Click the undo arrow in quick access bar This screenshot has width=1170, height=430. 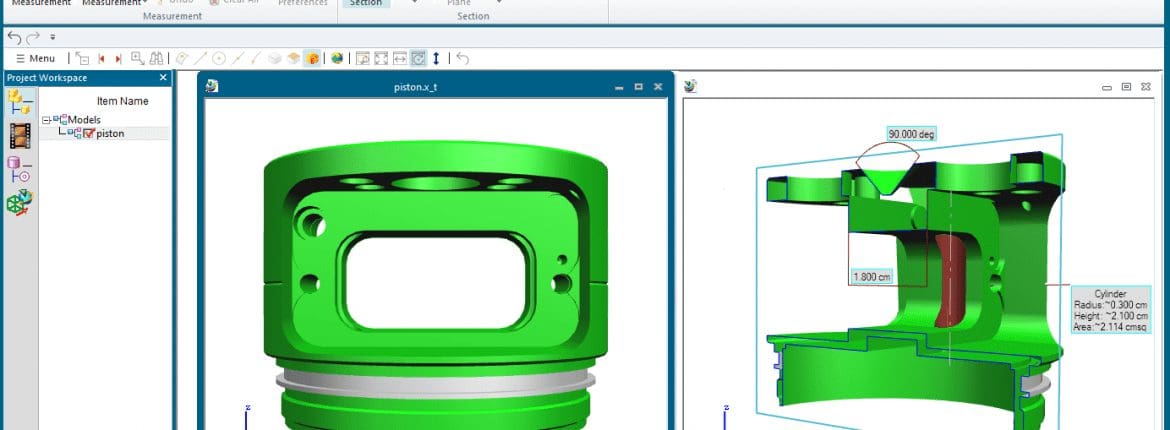coord(14,37)
